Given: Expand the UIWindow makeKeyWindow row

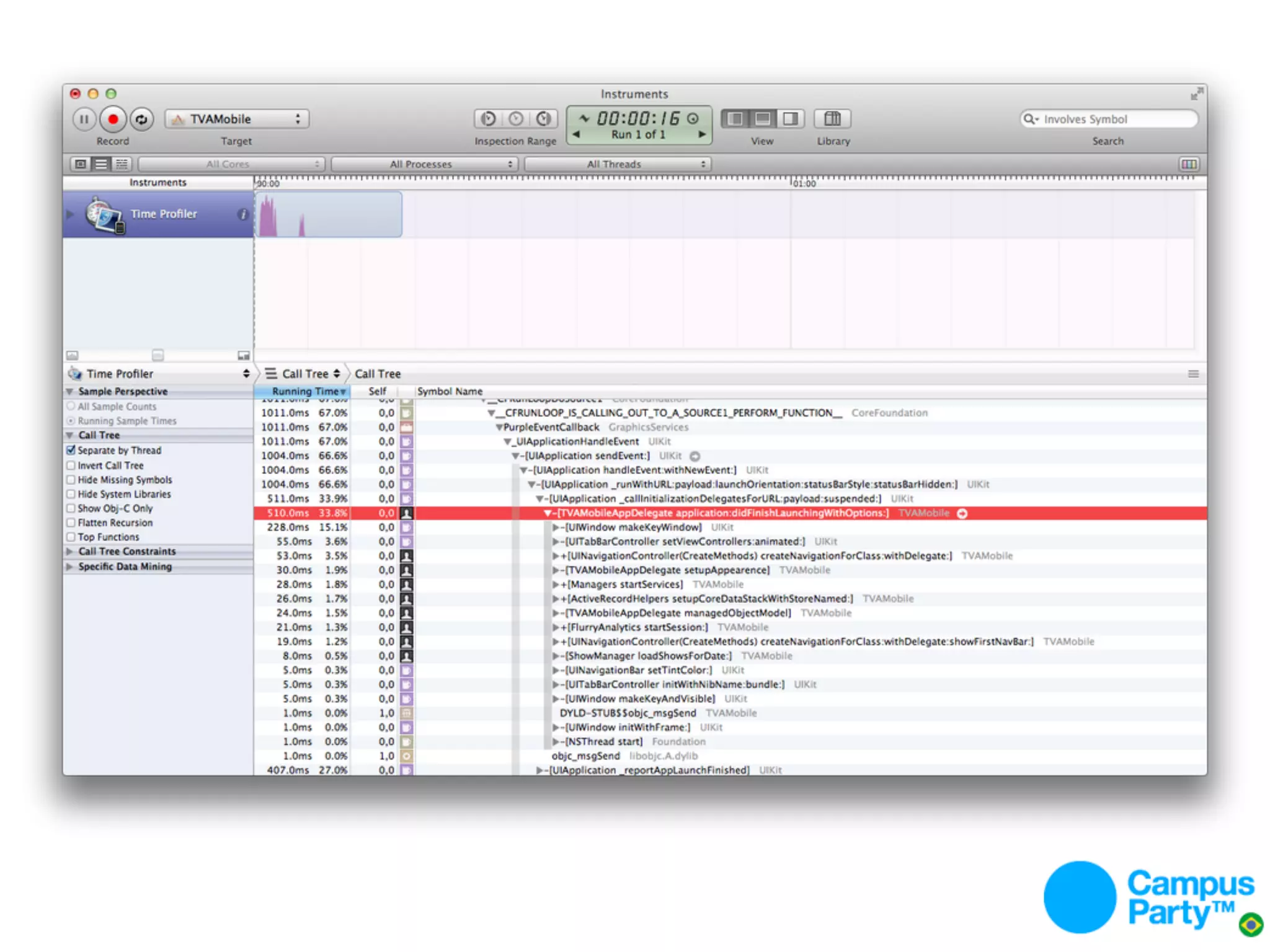Looking at the screenshot, I should [556, 527].
